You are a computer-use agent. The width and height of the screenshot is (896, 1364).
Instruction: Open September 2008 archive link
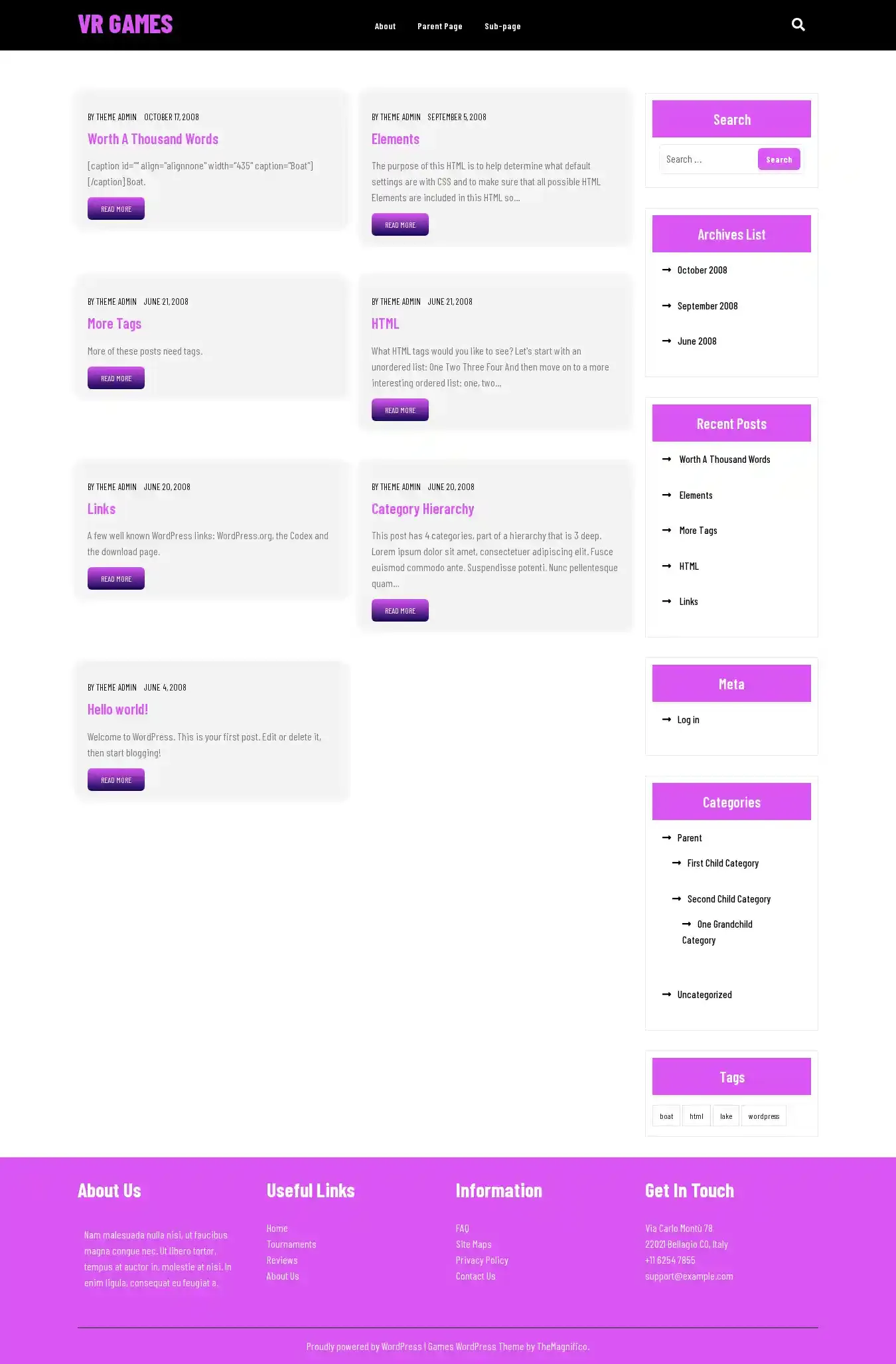coord(708,305)
